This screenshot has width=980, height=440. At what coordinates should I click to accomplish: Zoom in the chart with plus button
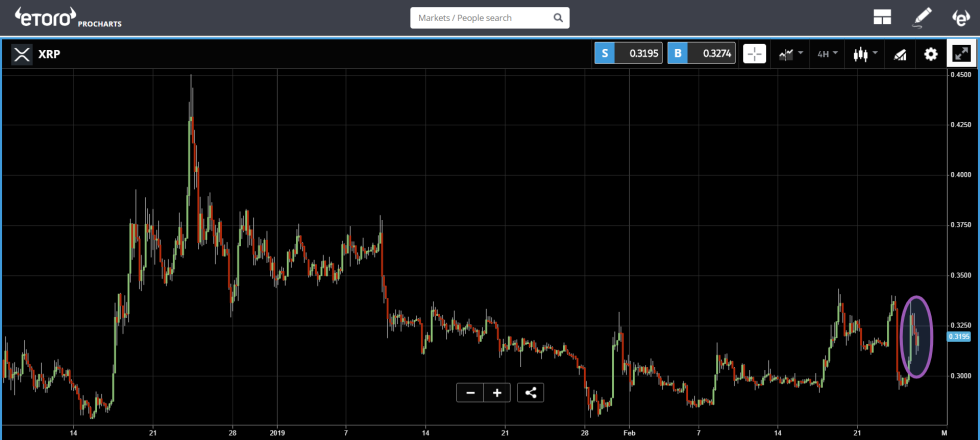click(x=497, y=392)
